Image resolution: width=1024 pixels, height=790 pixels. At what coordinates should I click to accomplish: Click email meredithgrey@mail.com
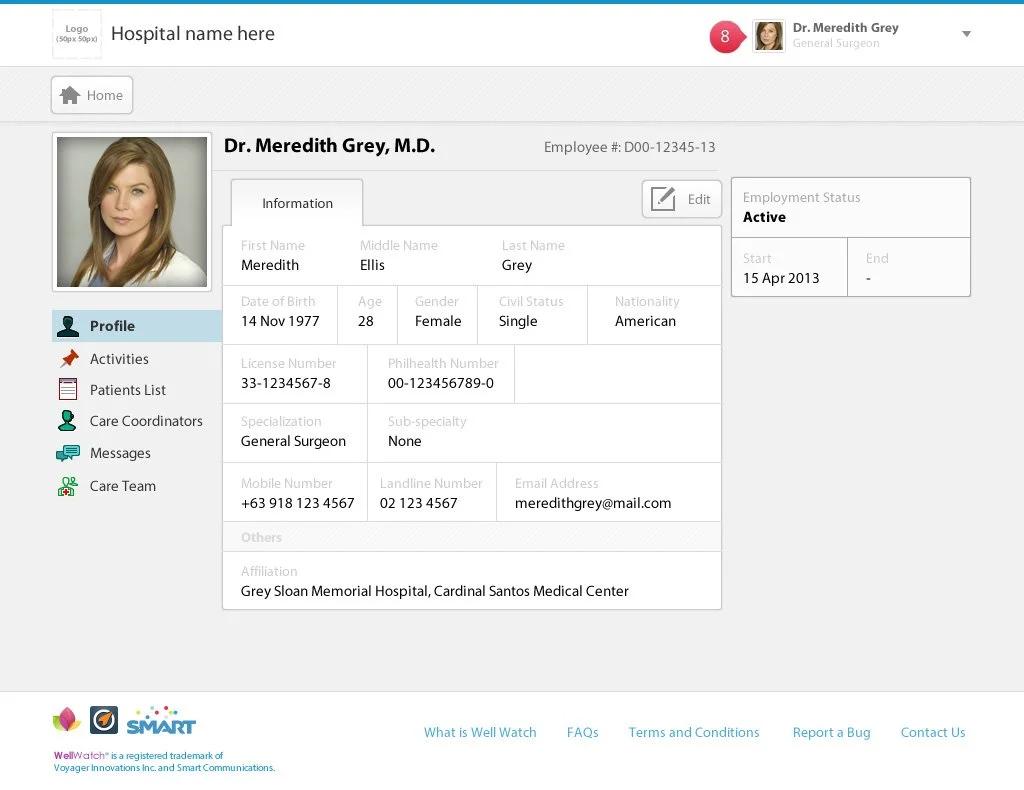(593, 503)
